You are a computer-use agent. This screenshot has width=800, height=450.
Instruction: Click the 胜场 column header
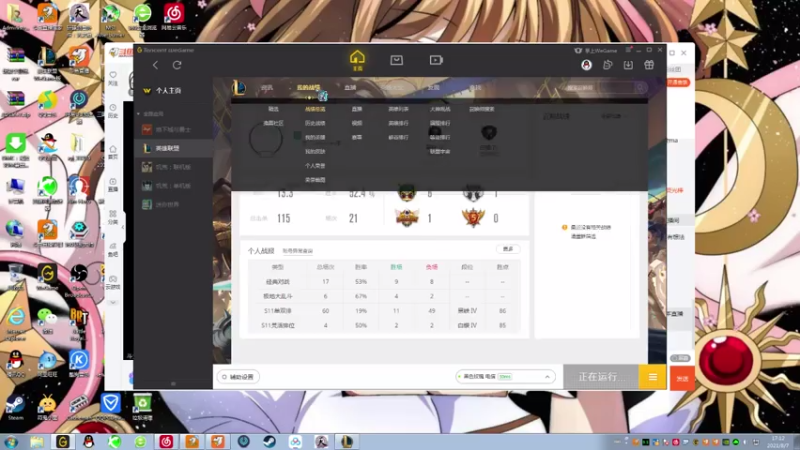tap(396, 267)
